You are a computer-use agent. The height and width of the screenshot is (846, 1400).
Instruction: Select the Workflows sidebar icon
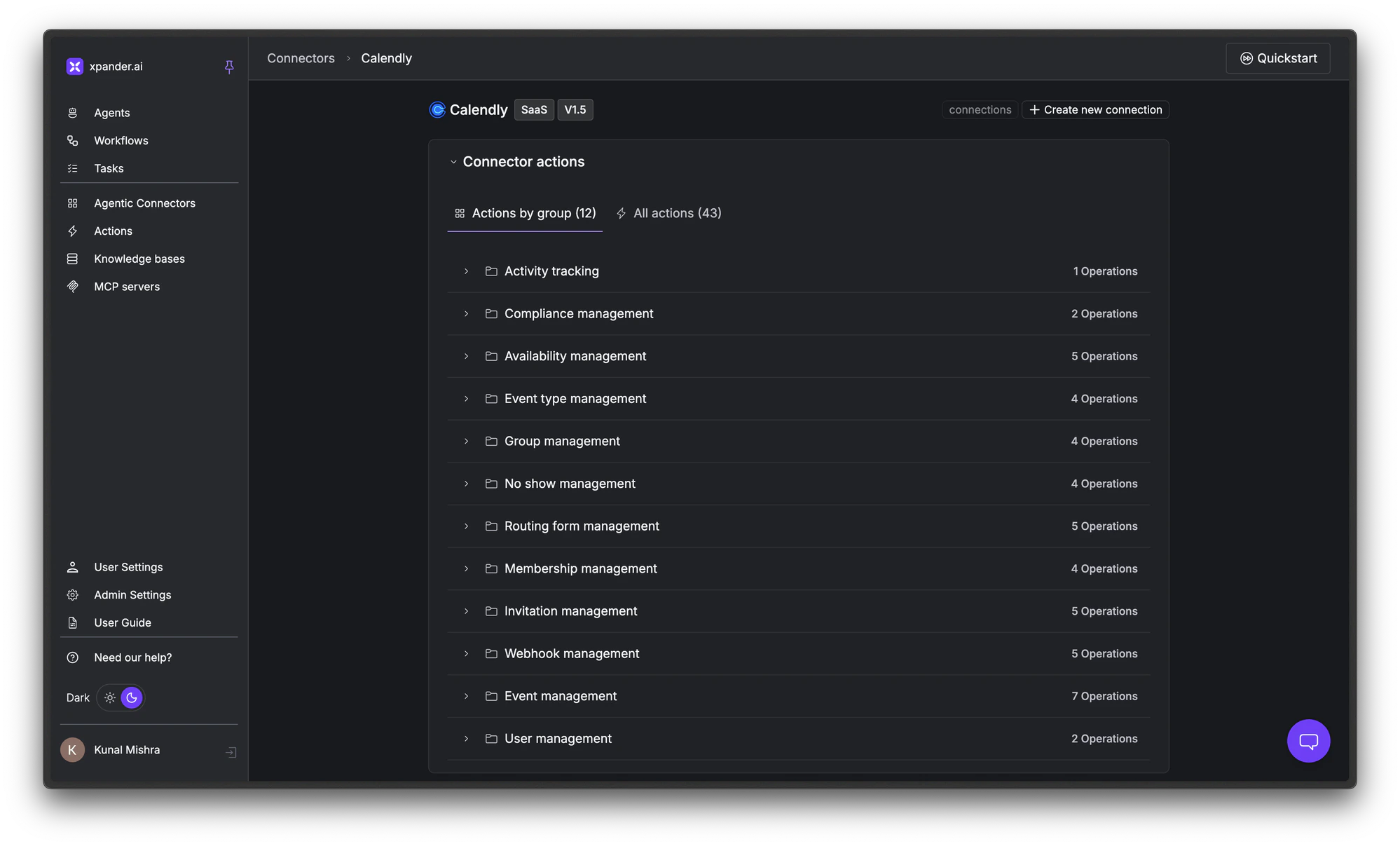(x=73, y=140)
